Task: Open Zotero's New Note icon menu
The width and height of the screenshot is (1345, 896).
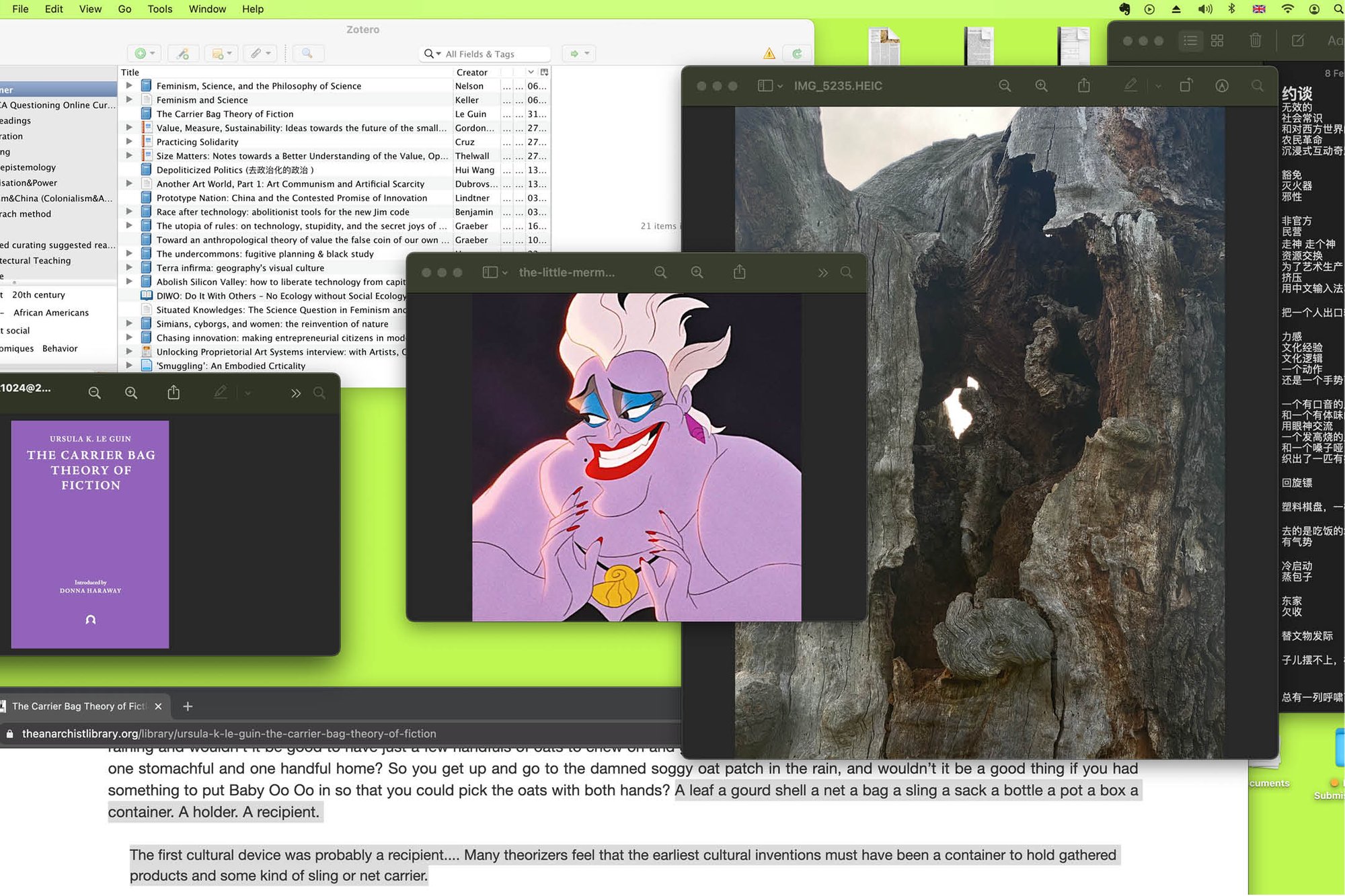Action: (221, 54)
